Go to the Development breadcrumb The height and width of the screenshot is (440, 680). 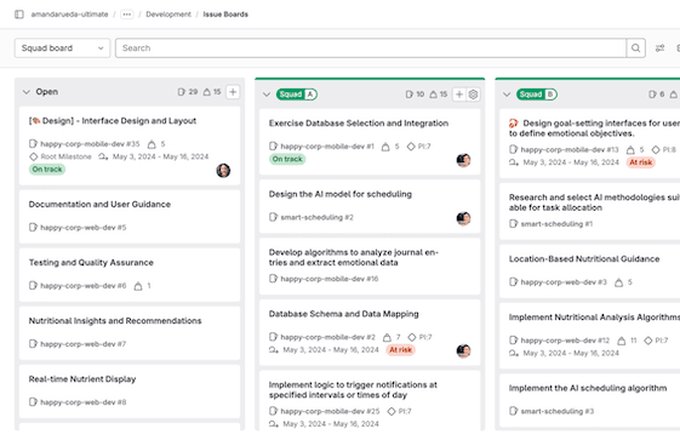pos(168,14)
